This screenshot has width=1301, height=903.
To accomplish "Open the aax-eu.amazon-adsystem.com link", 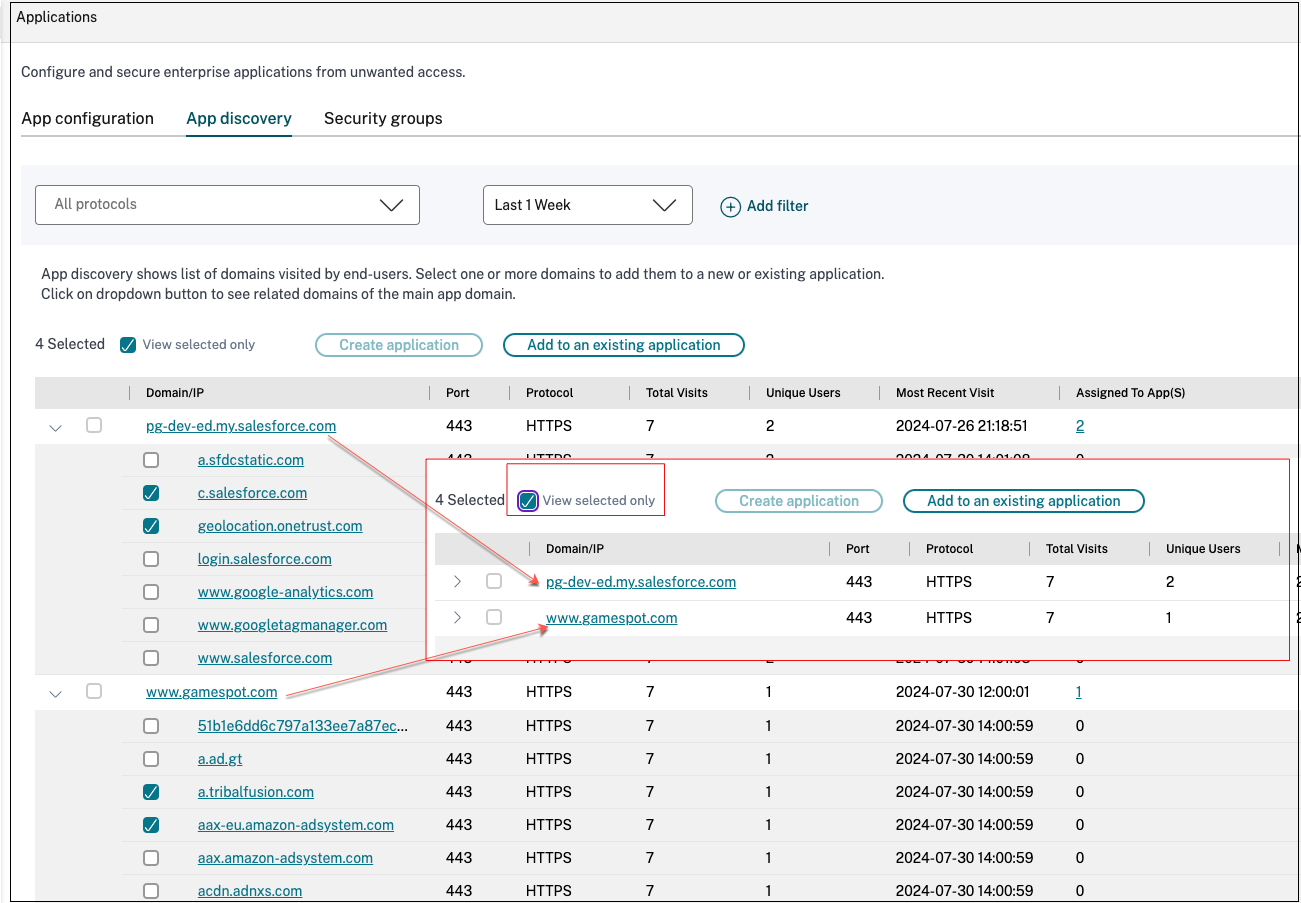I will [x=296, y=825].
